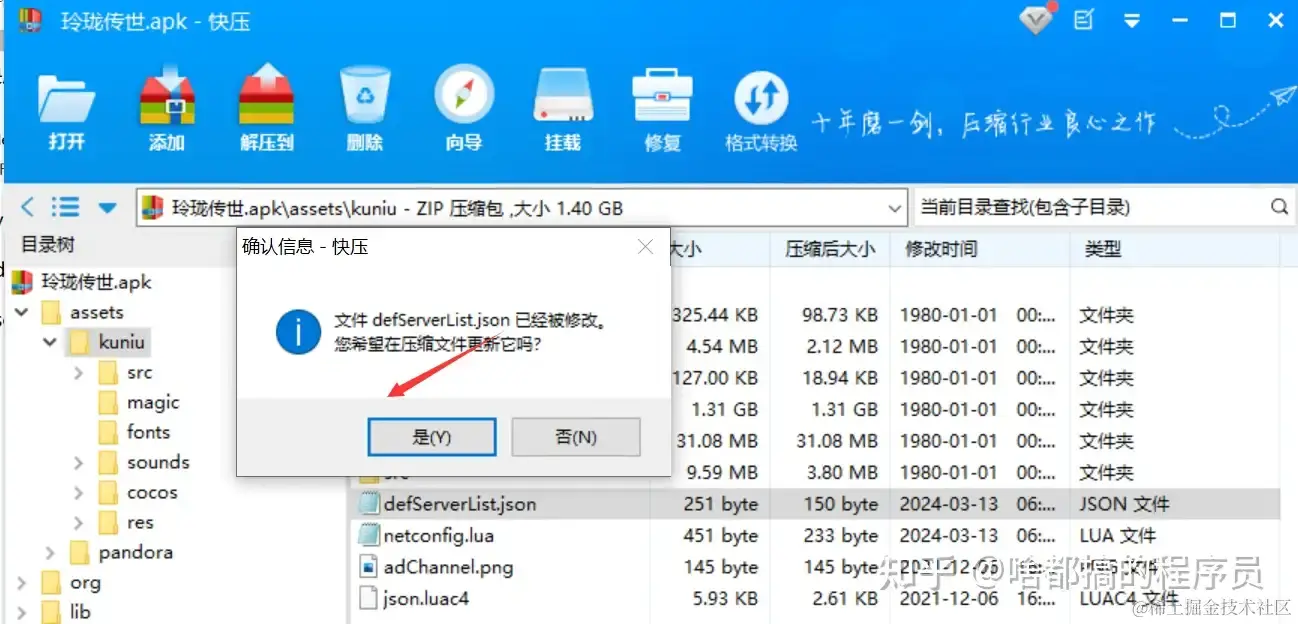This screenshot has height=624, width=1298.
Task: Click the 添加 (Add) toolbar icon
Action: tap(166, 96)
